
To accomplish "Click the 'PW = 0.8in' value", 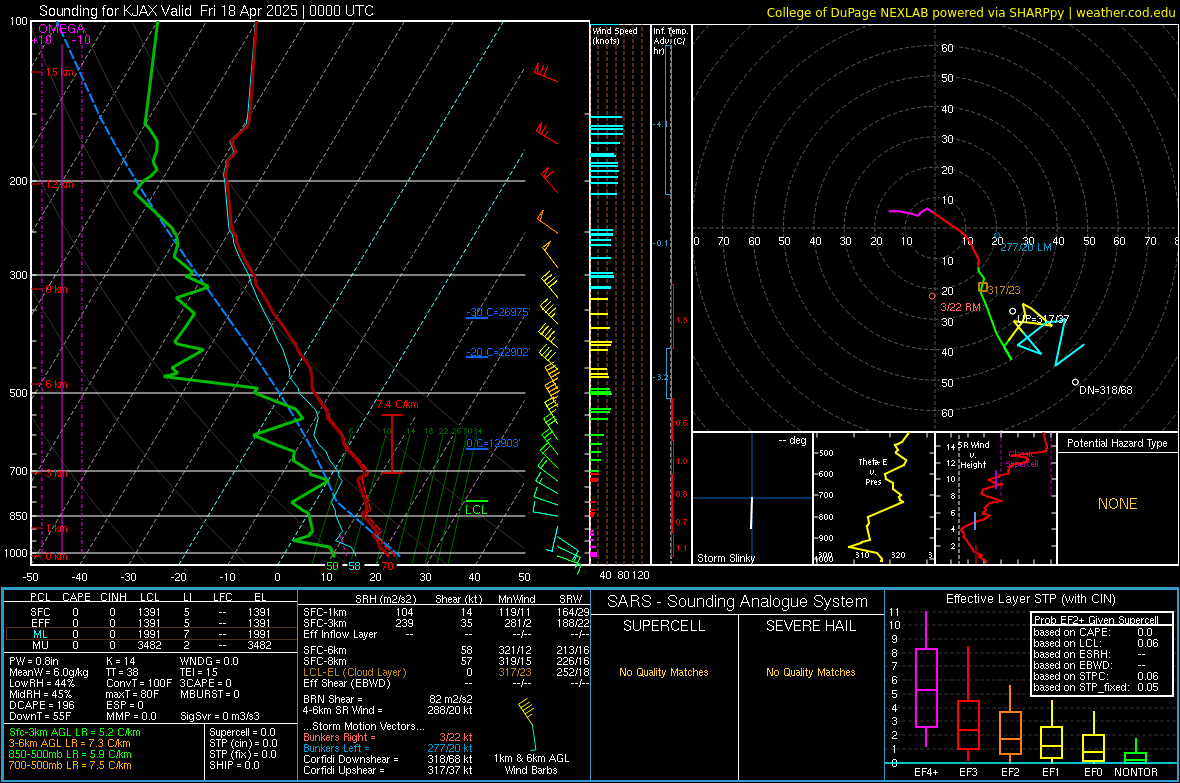I will pyautogui.click(x=34, y=661).
